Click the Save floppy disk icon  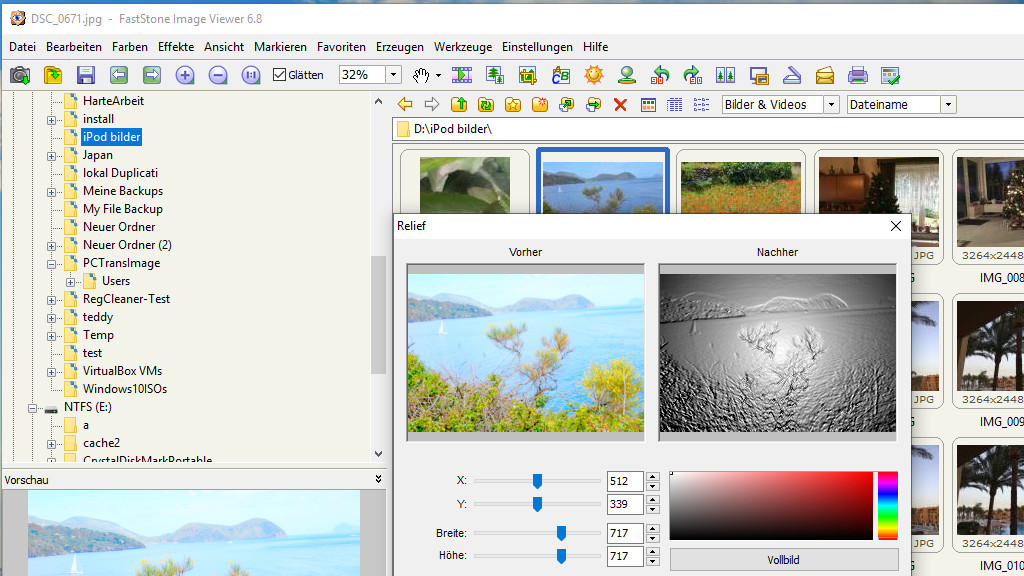86,75
